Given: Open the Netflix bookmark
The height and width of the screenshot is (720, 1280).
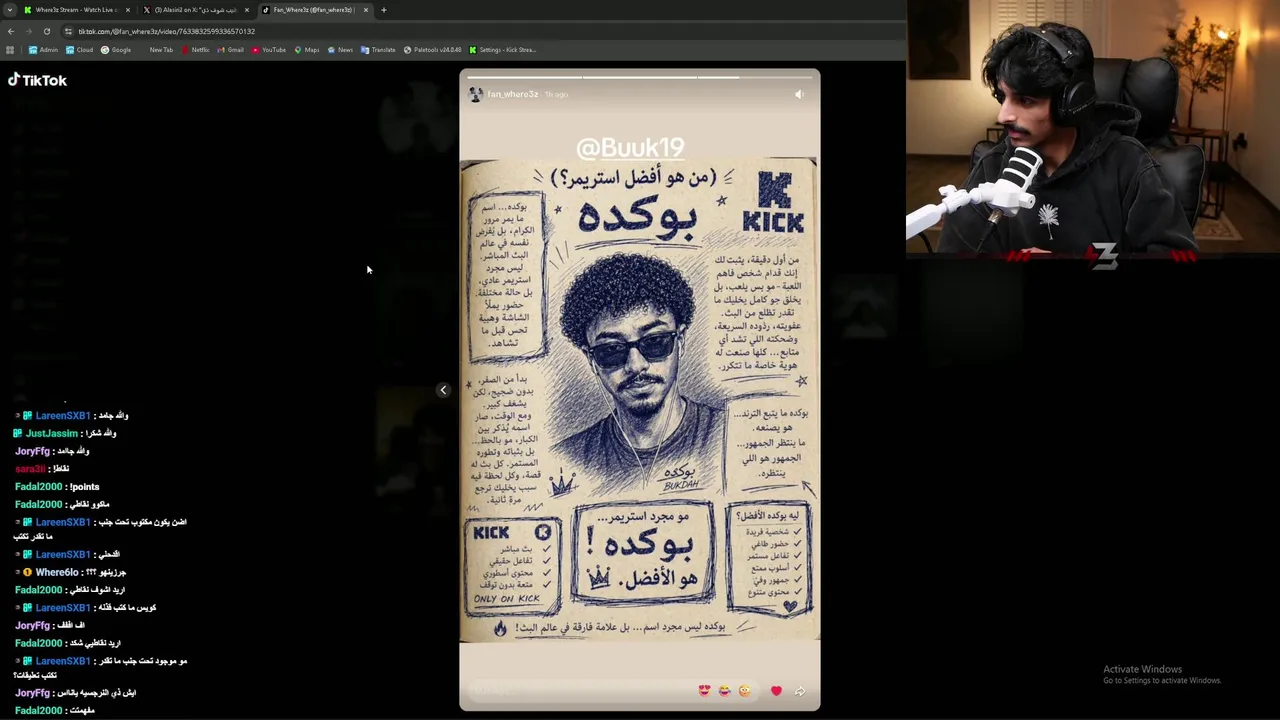Looking at the screenshot, I should tap(195, 50).
